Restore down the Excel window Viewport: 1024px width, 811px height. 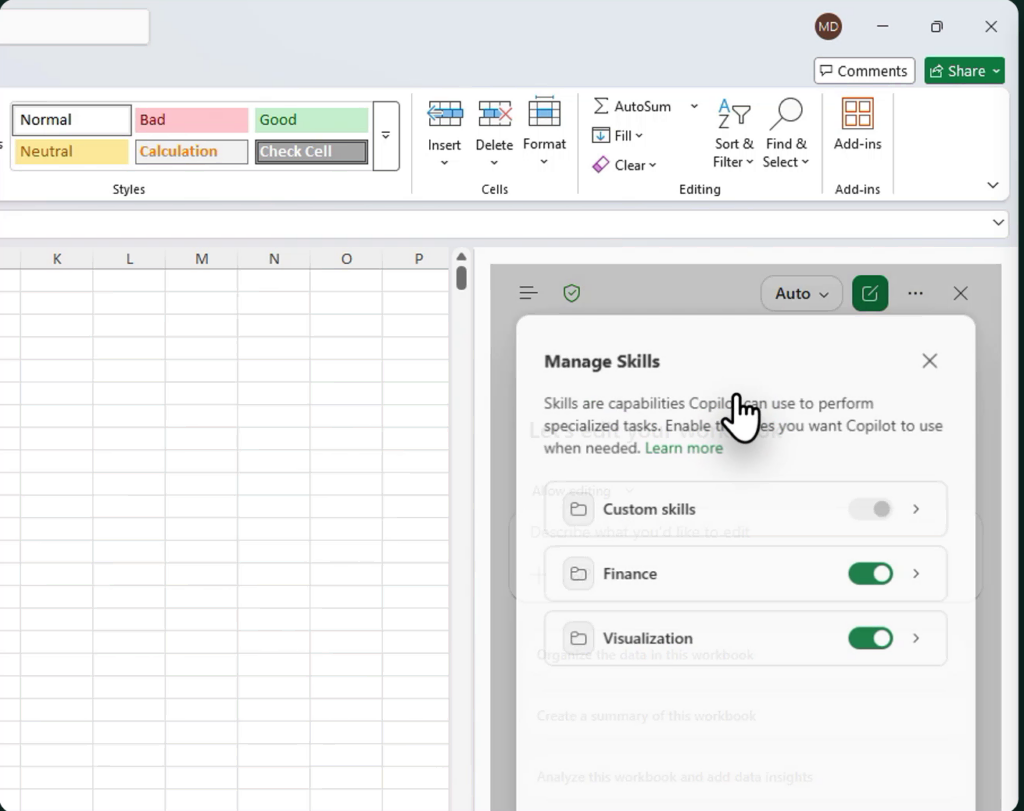tap(936, 27)
